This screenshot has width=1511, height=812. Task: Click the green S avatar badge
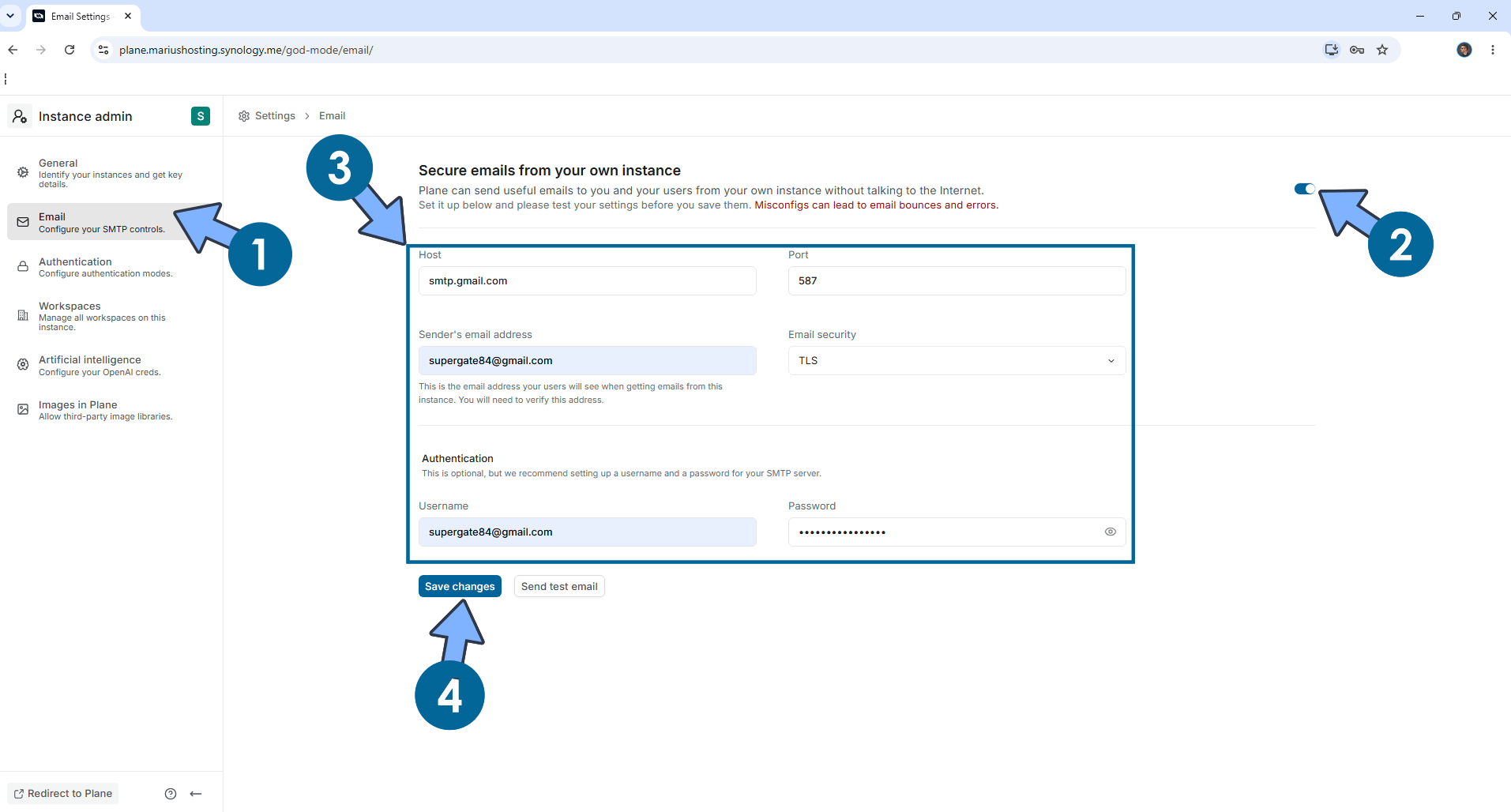pos(201,116)
